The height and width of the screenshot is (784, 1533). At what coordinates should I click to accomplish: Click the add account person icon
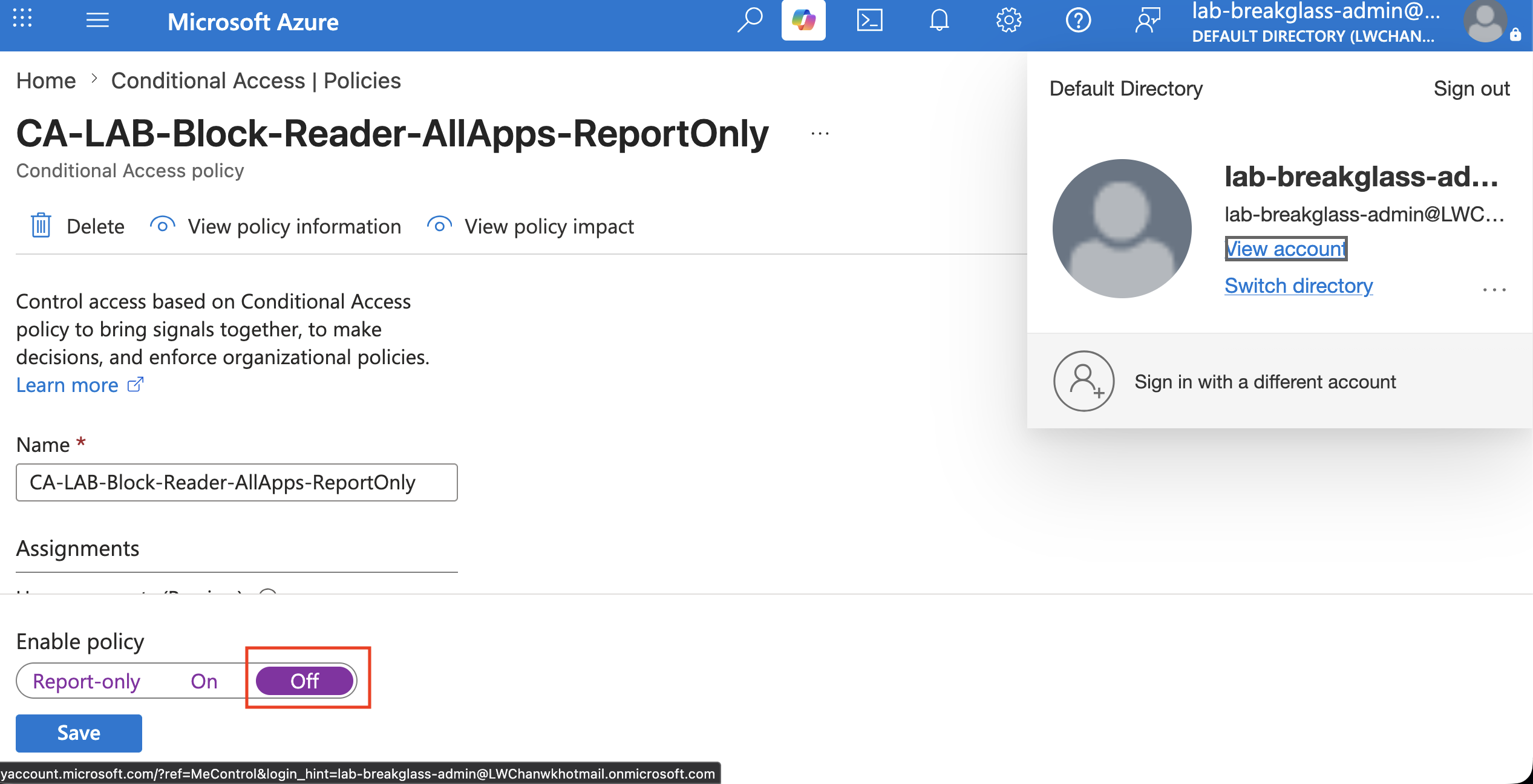click(1084, 381)
